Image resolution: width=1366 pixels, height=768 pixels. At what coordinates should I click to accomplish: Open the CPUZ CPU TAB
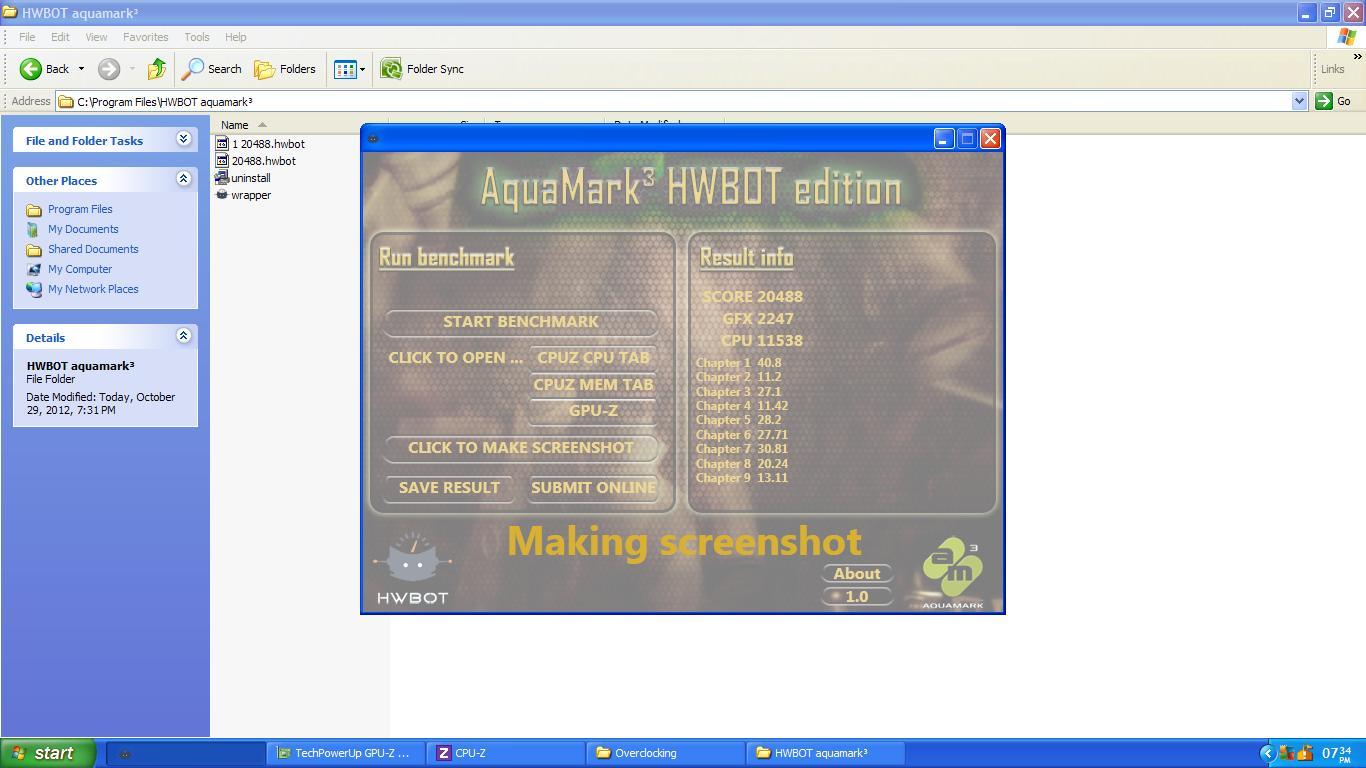pos(593,358)
